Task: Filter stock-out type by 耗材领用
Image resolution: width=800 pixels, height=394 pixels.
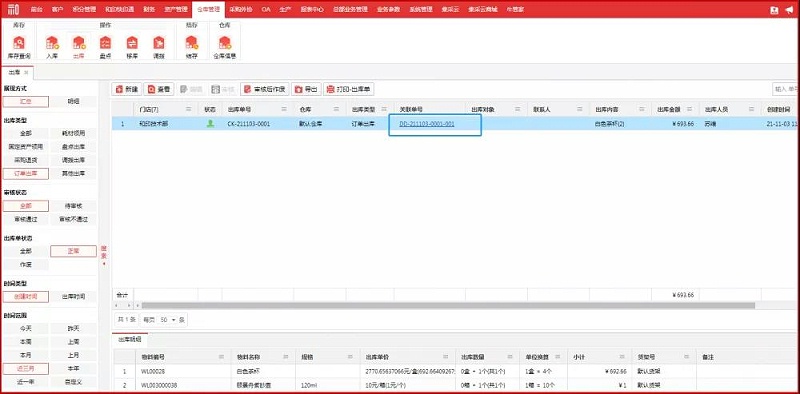Action: [73, 133]
